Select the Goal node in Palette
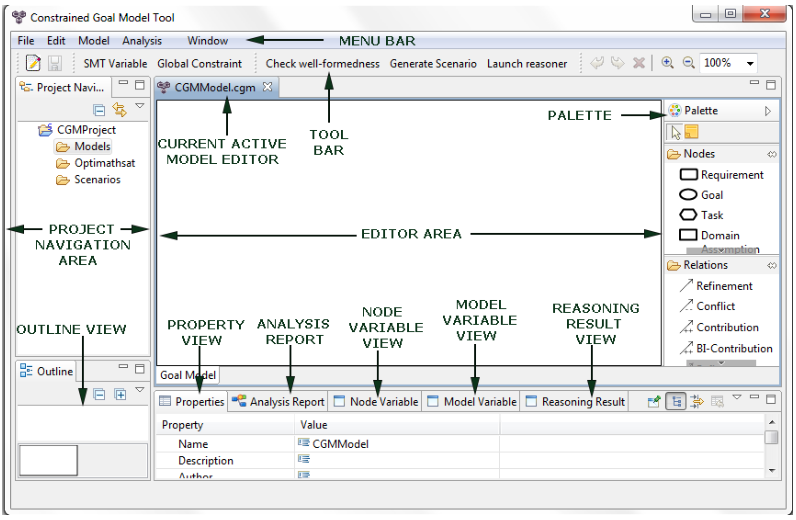This screenshot has height=520, width=796. pos(701,195)
